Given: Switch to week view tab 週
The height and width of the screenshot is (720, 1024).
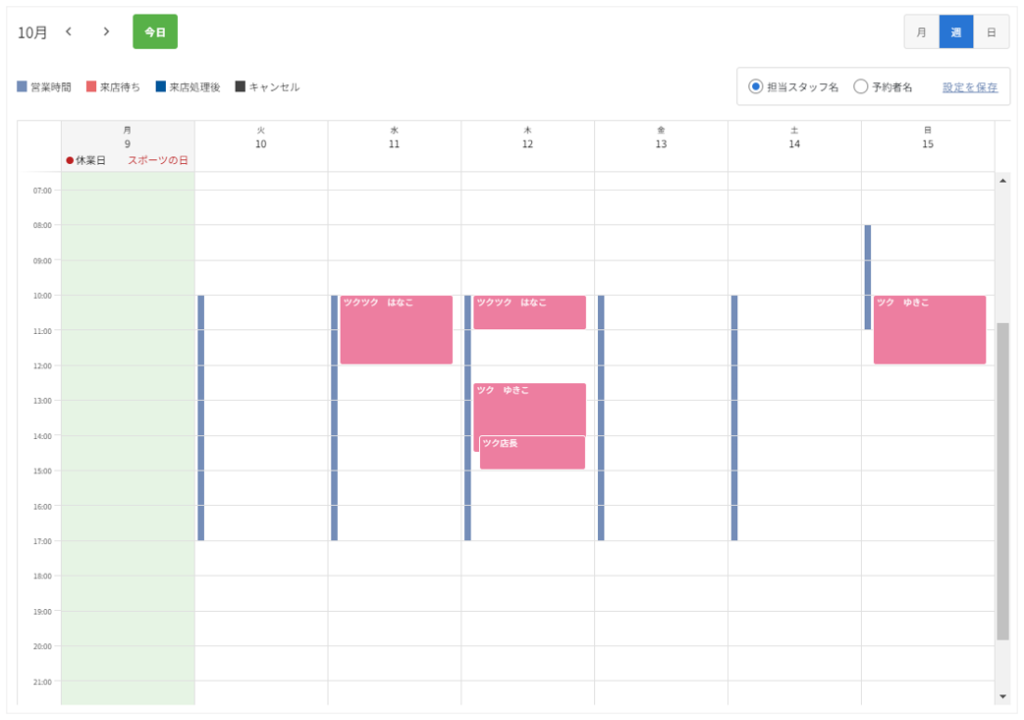Looking at the screenshot, I should coord(956,32).
